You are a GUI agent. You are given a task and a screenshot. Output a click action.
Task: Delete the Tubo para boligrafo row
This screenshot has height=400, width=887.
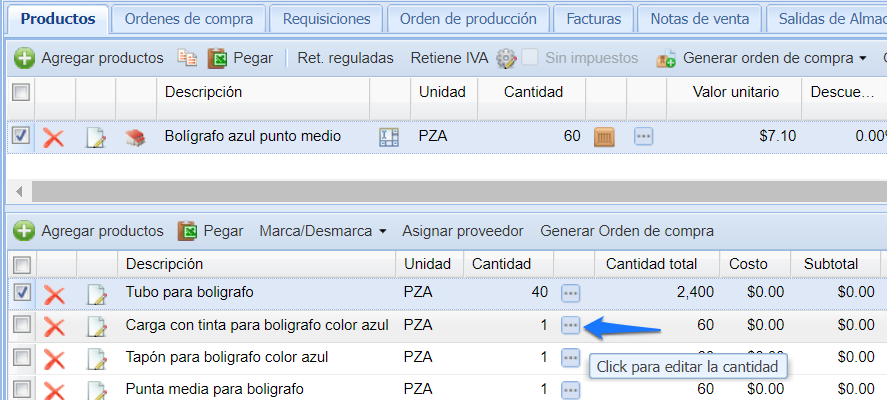54,294
